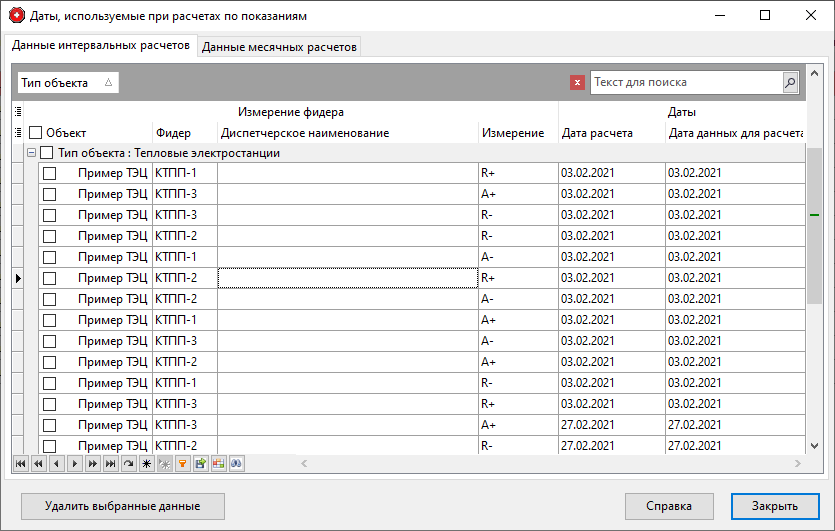
Task: Go to first record in navigator
Action: (x=20, y=464)
